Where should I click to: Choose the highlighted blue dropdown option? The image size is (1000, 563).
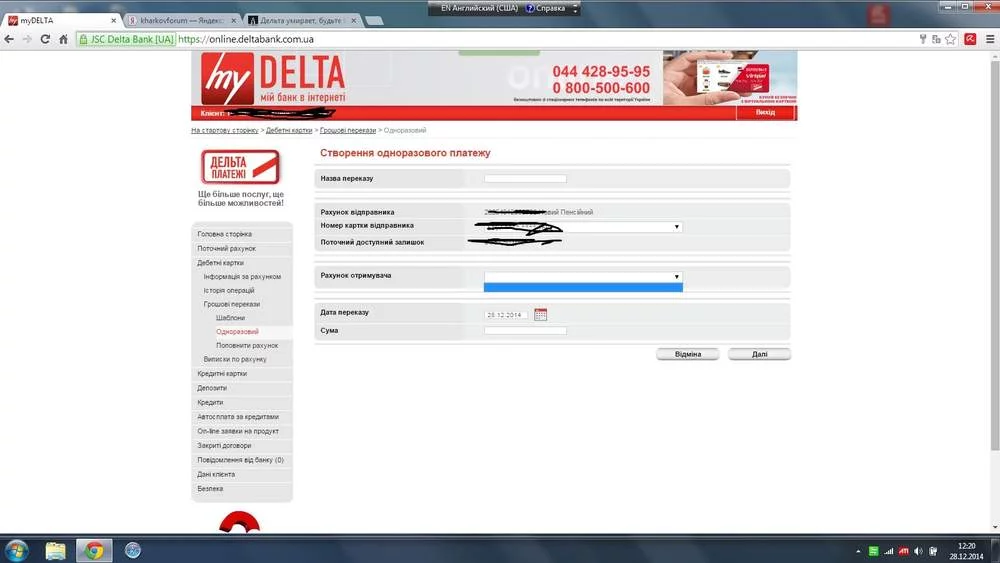tap(583, 288)
